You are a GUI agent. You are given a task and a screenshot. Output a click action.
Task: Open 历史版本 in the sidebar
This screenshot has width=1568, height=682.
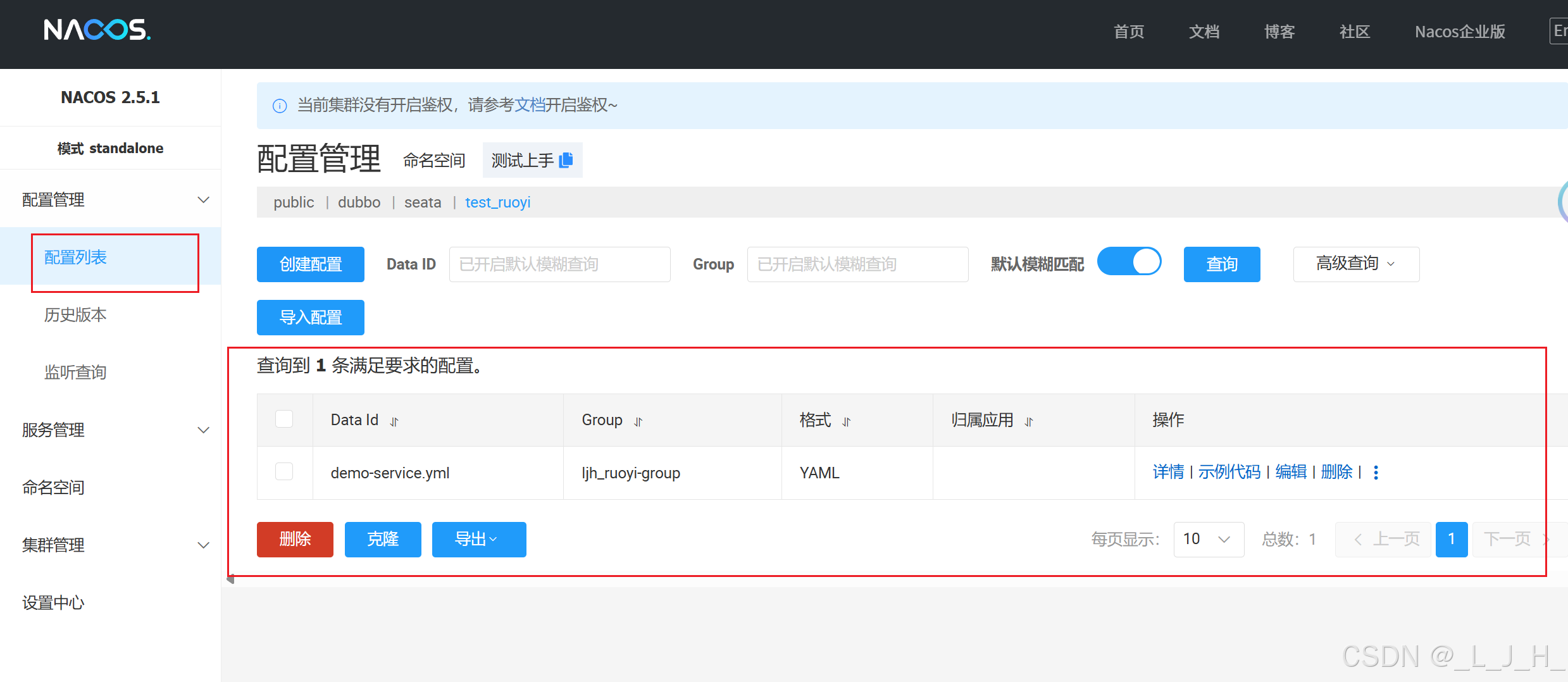[x=75, y=315]
